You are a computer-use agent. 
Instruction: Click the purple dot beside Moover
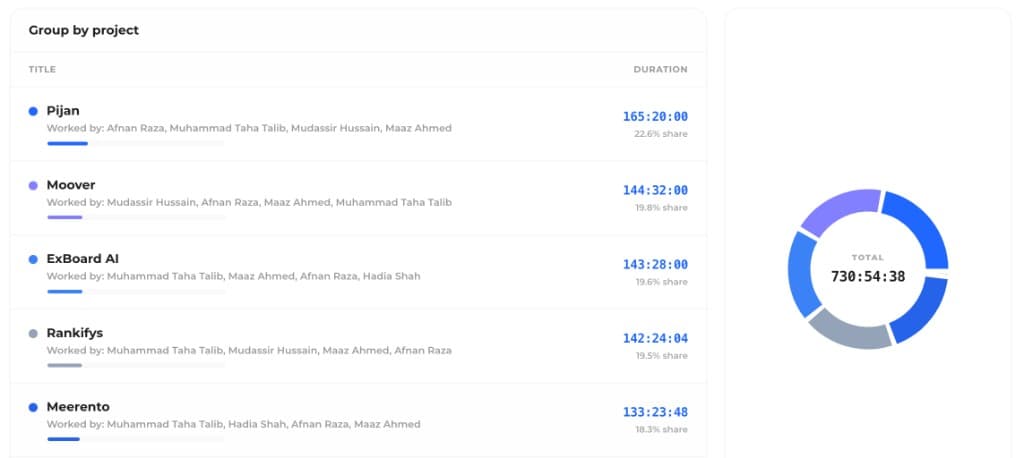pos(33,186)
